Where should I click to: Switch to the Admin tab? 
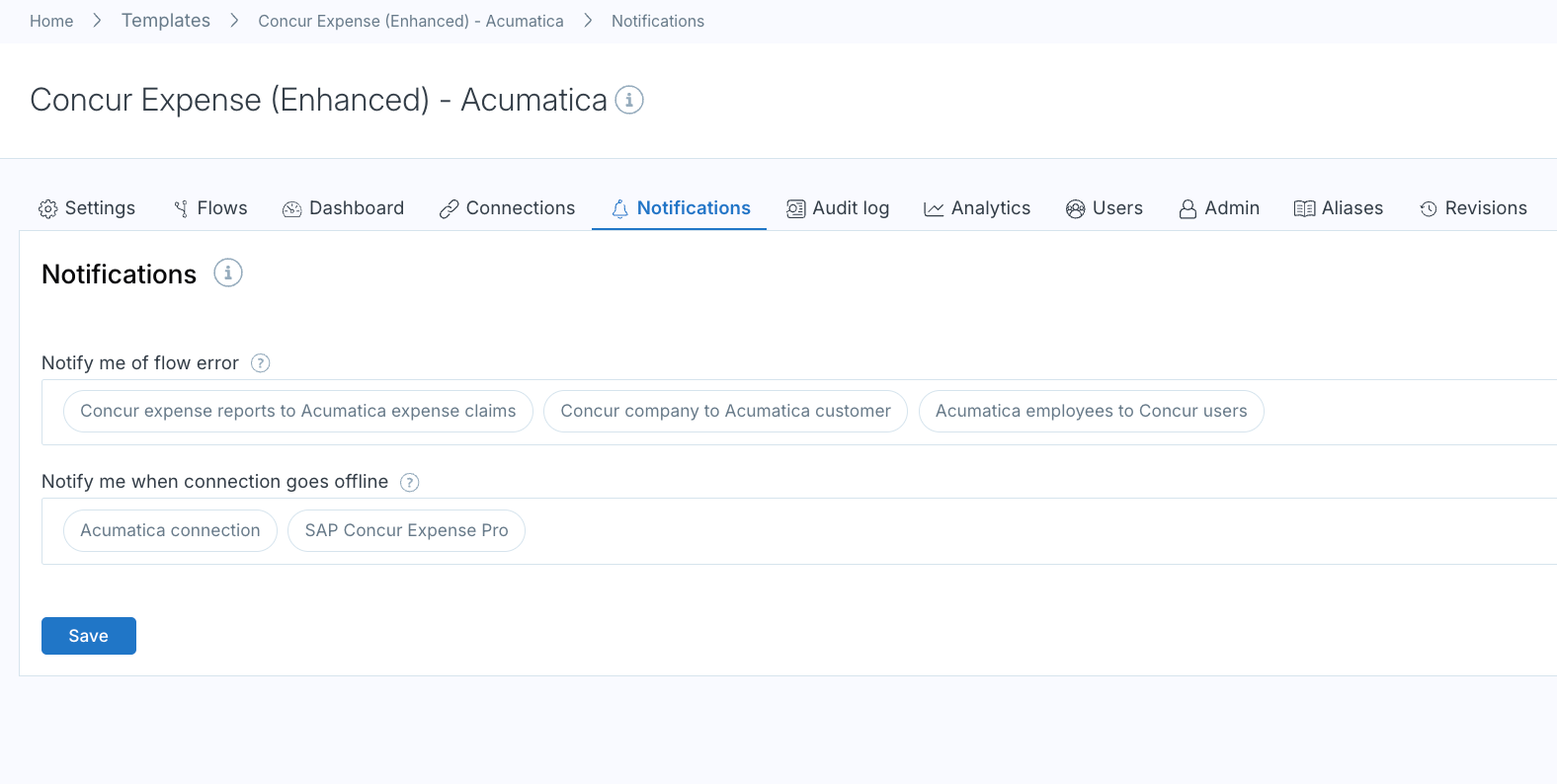coord(1219,208)
